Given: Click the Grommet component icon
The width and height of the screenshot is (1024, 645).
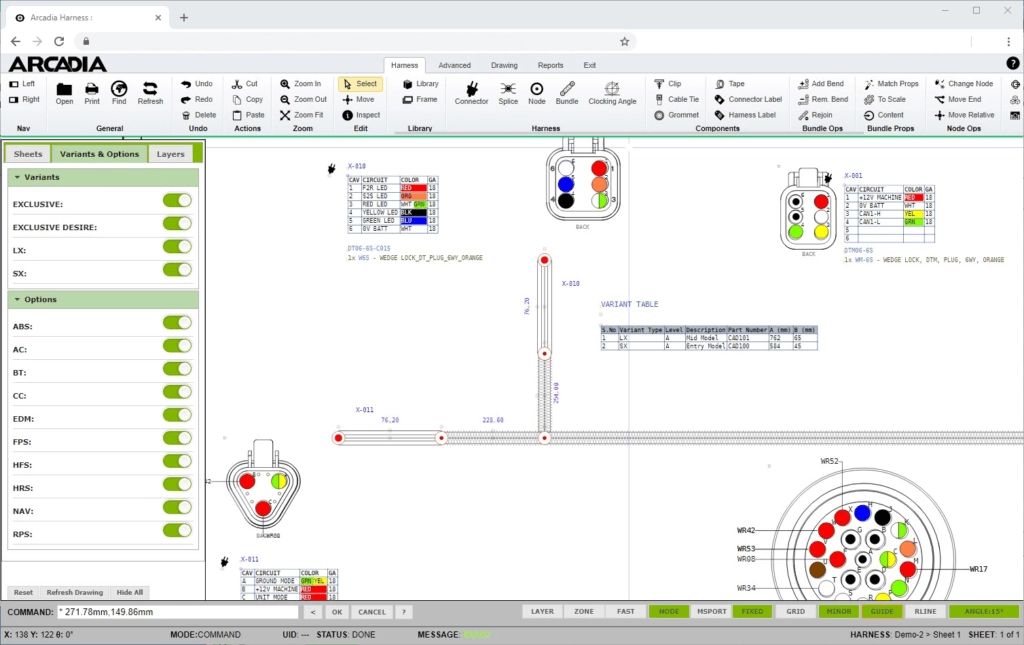Looking at the screenshot, I should coord(660,115).
